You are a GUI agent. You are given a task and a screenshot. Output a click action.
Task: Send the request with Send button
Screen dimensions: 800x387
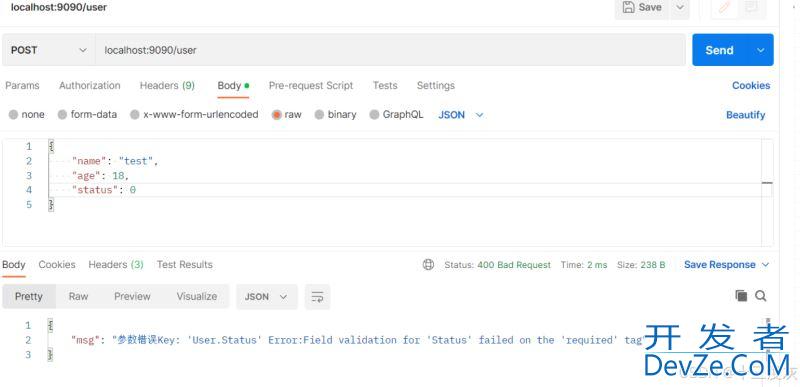tap(719, 50)
